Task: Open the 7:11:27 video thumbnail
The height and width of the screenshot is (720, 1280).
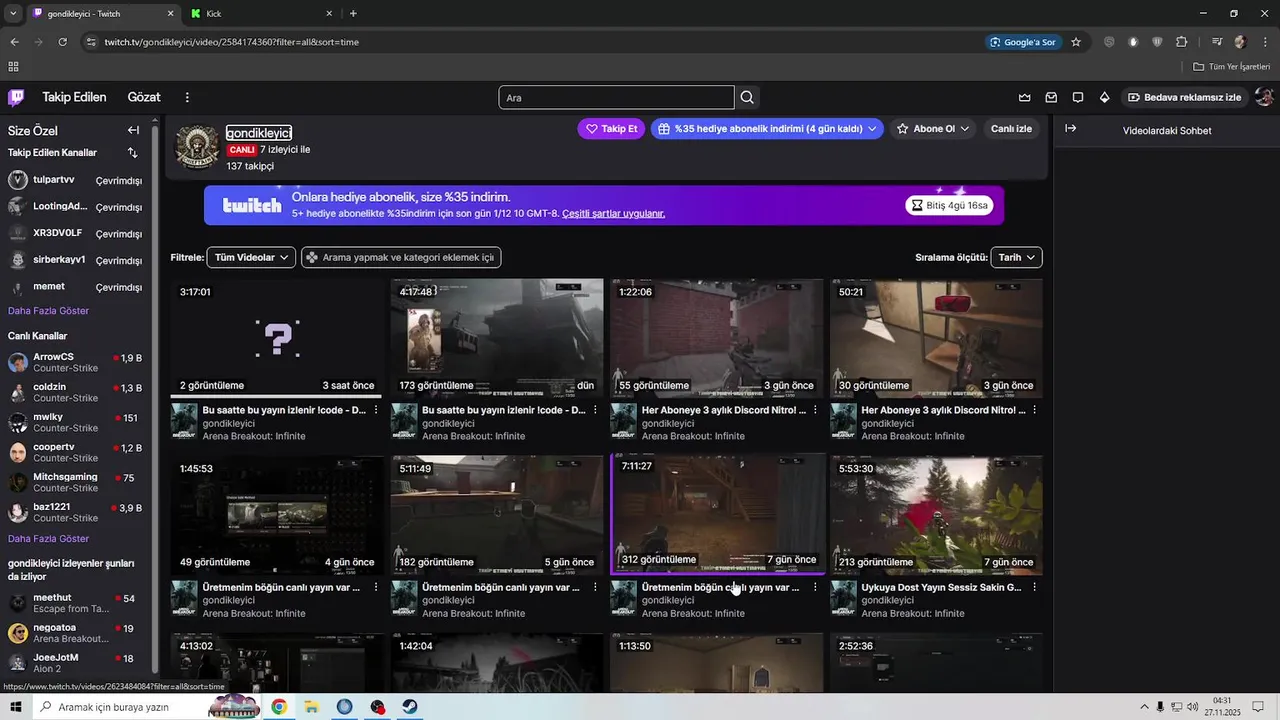Action: pyautogui.click(x=718, y=514)
